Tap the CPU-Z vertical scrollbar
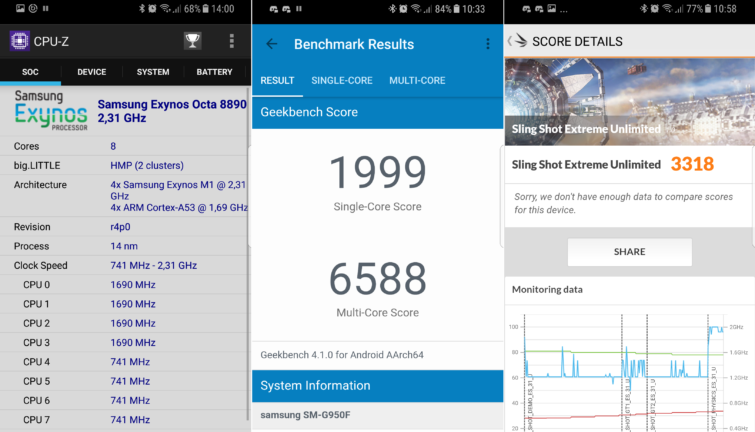 [248, 253]
